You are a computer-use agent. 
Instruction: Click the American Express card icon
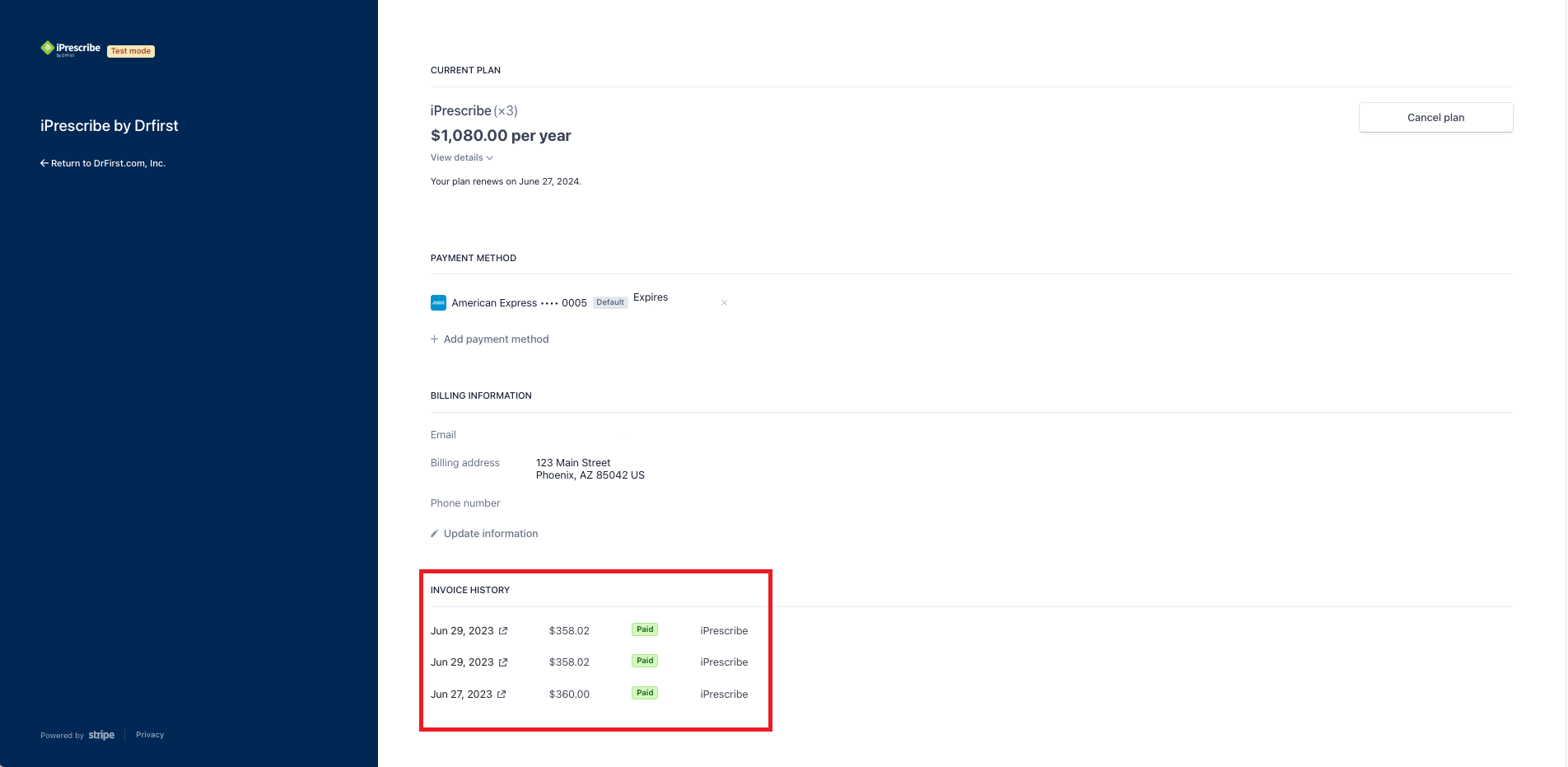click(438, 303)
